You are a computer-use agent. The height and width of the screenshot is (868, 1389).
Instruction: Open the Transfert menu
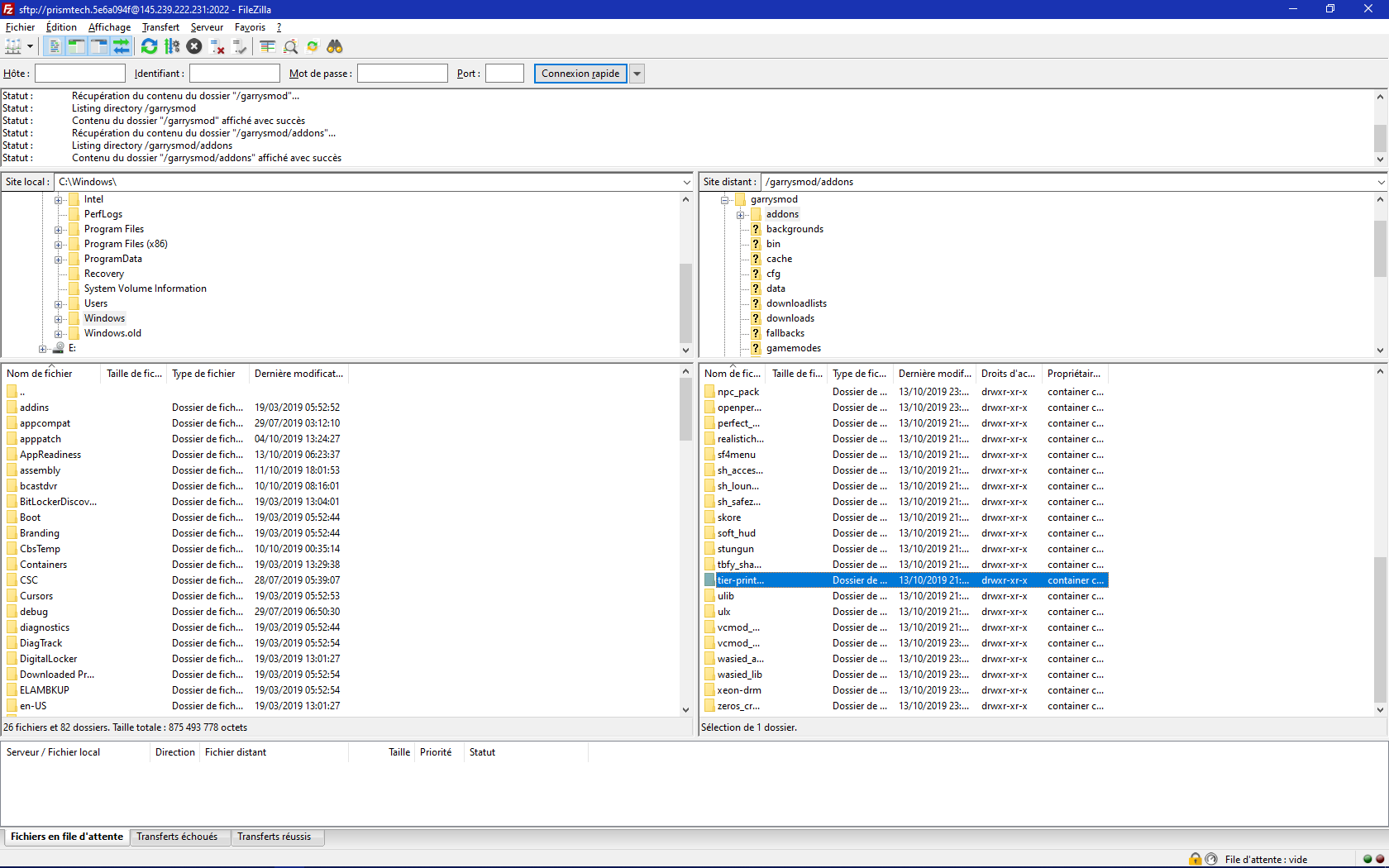point(160,27)
